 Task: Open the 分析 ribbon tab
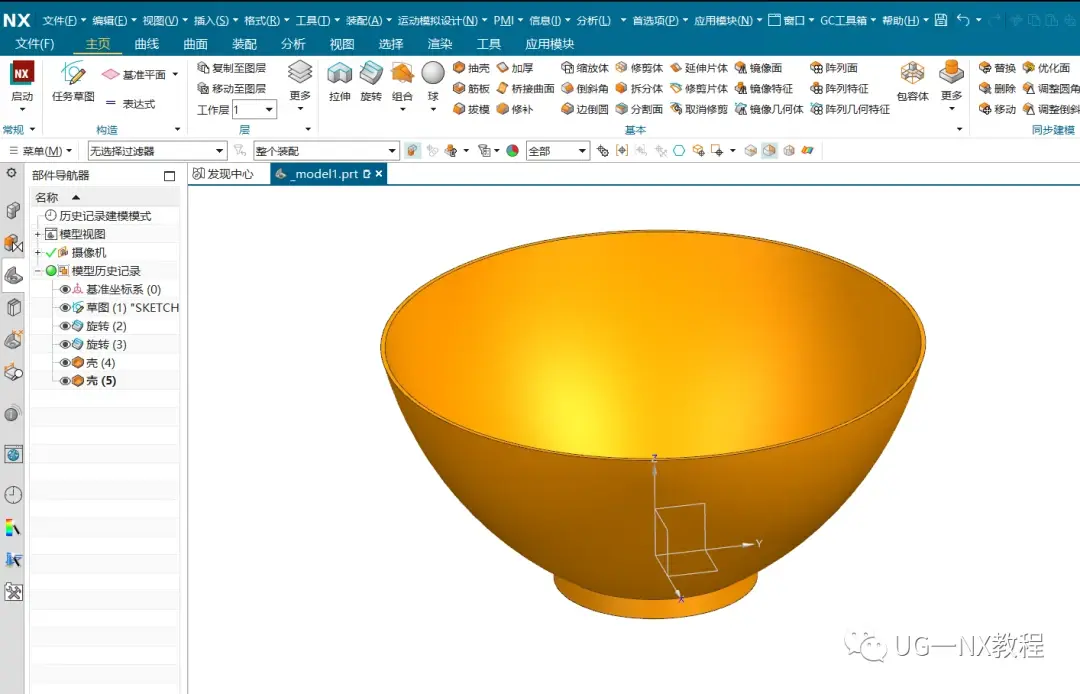pos(293,44)
